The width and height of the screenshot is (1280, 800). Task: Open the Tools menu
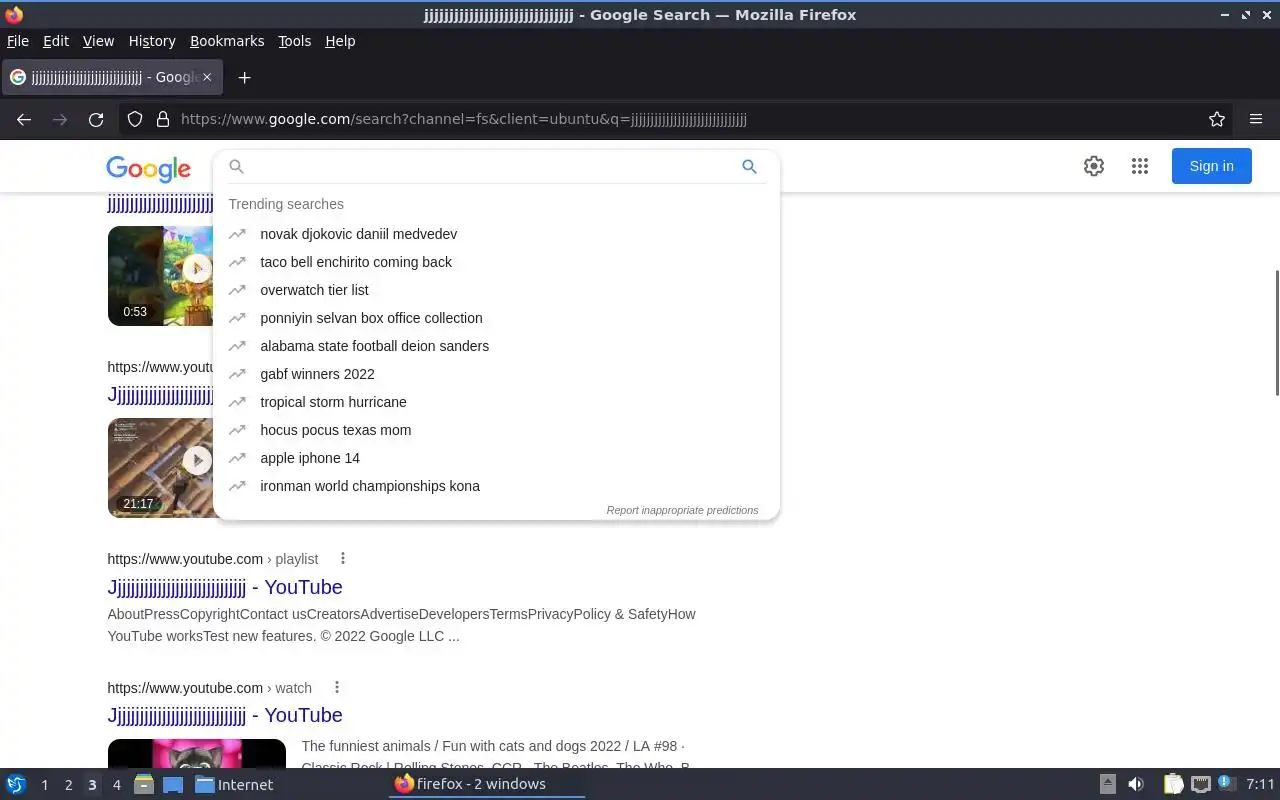[295, 41]
